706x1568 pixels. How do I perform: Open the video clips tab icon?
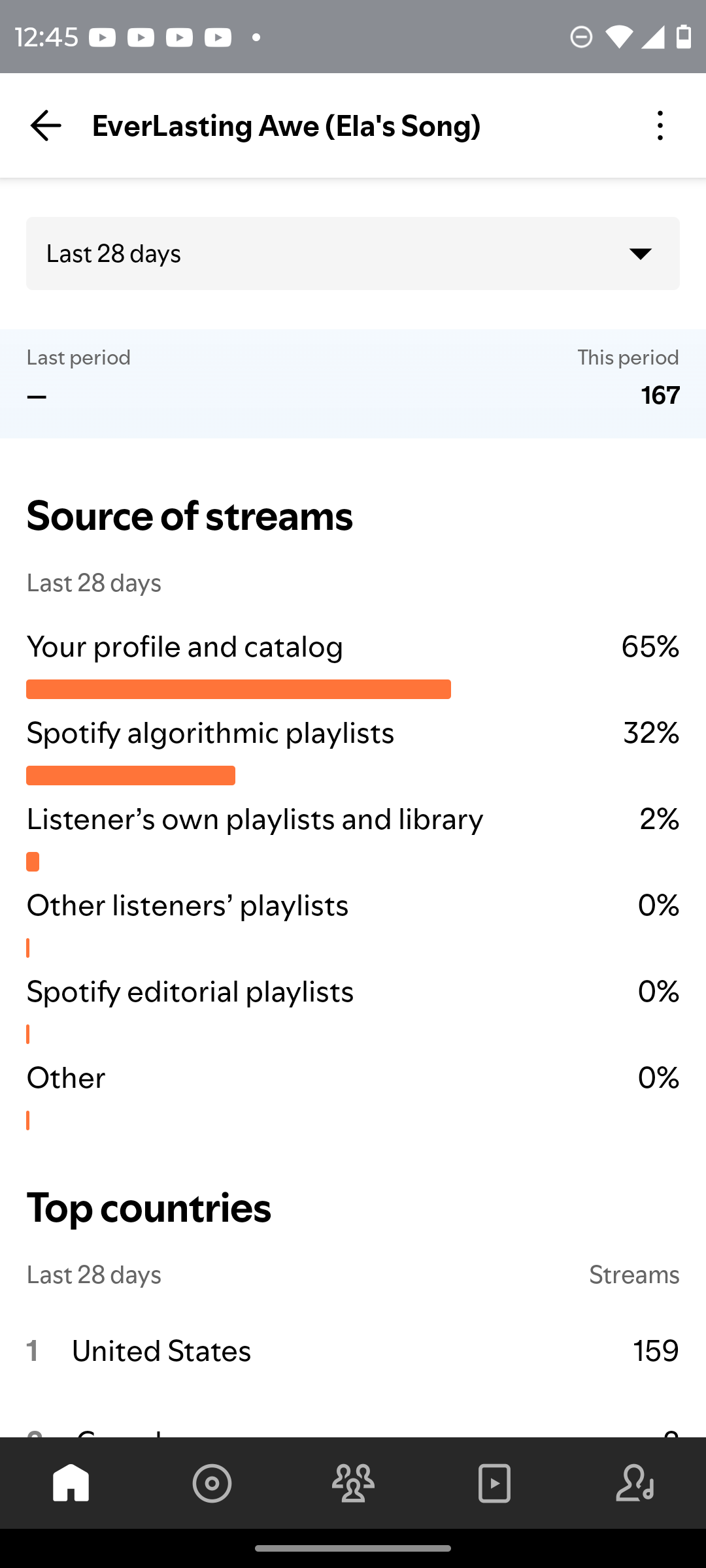[494, 1483]
